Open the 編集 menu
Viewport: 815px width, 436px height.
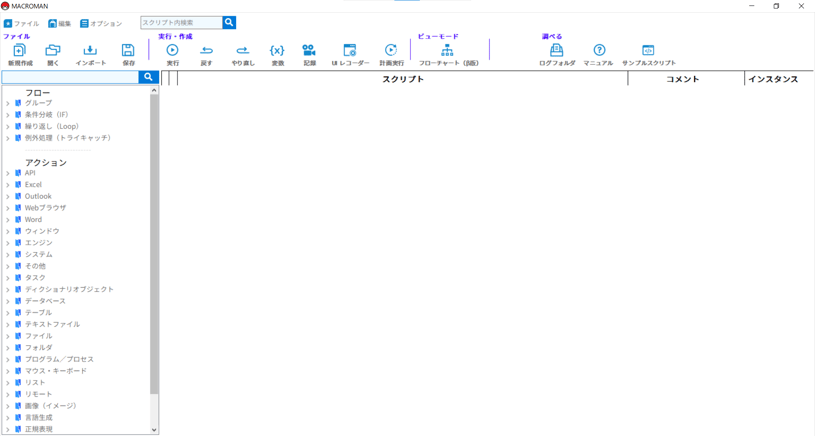[60, 23]
